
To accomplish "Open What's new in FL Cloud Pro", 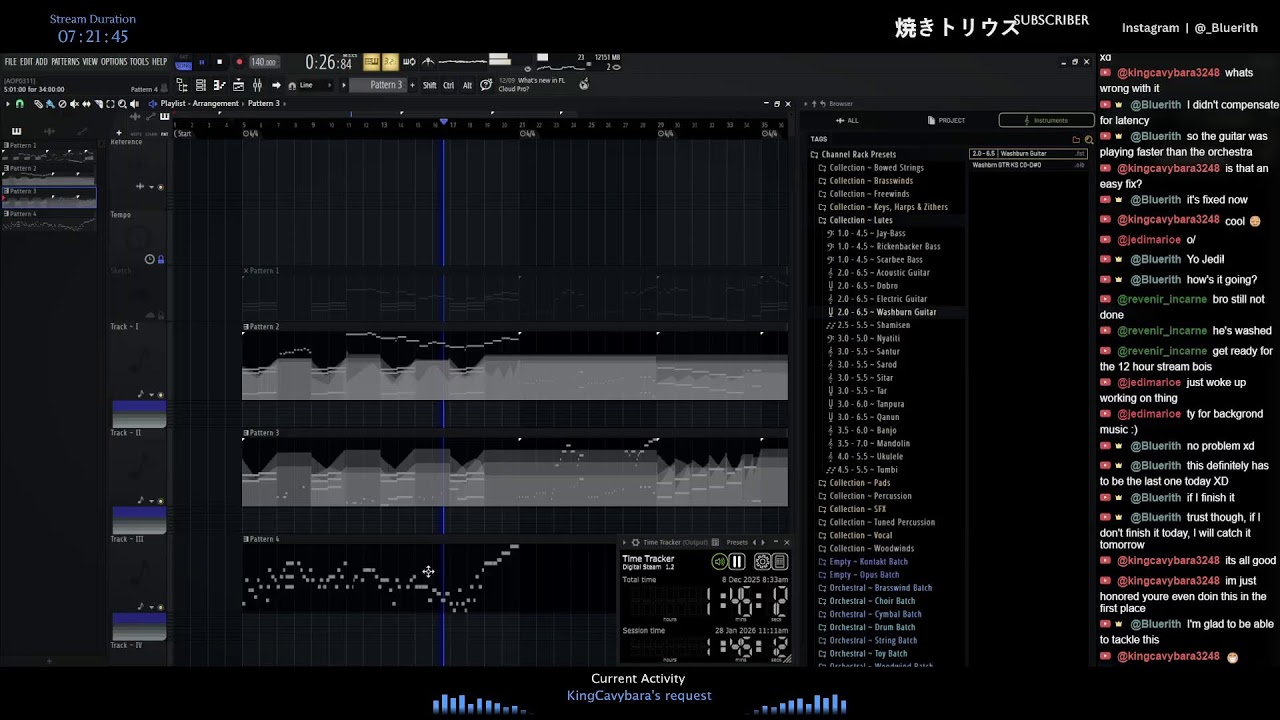I will 532,85.
